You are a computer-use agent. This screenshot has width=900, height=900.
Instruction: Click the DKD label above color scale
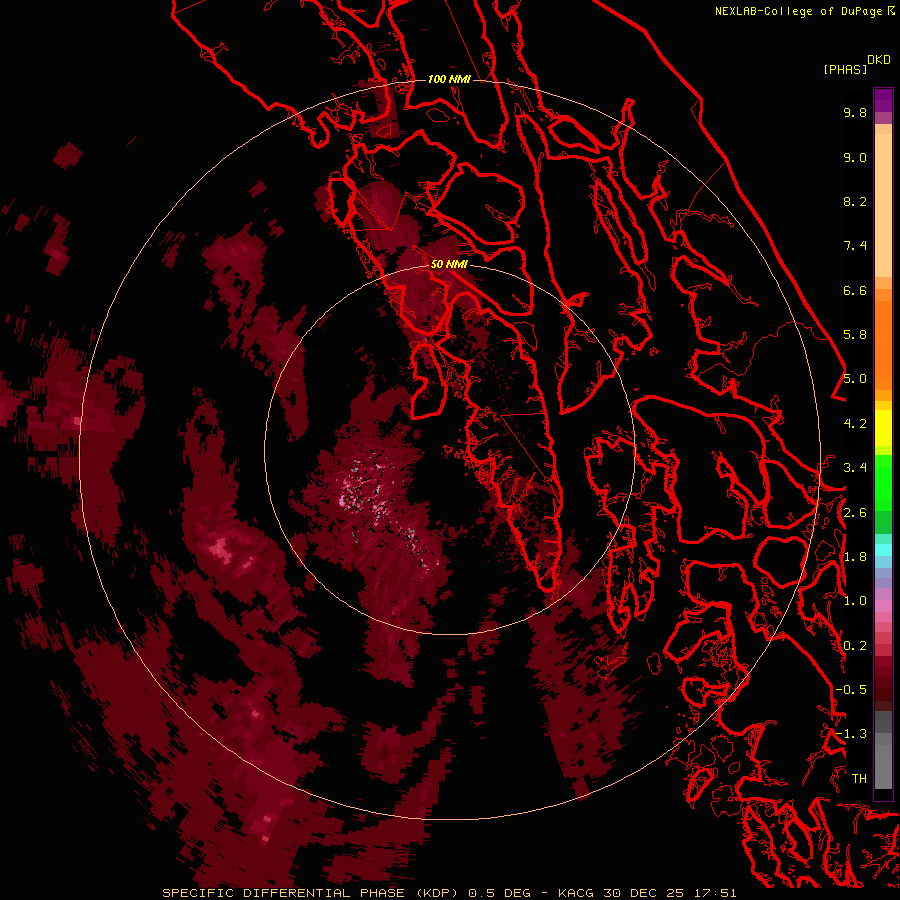[x=879, y=60]
